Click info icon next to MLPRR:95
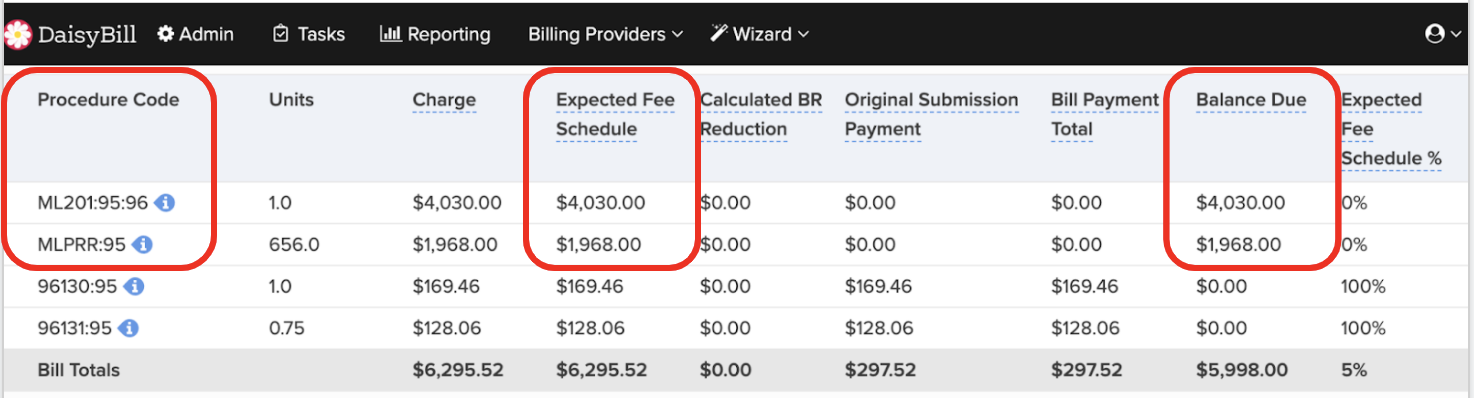Screen dimensions: 1474x398 point(142,244)
